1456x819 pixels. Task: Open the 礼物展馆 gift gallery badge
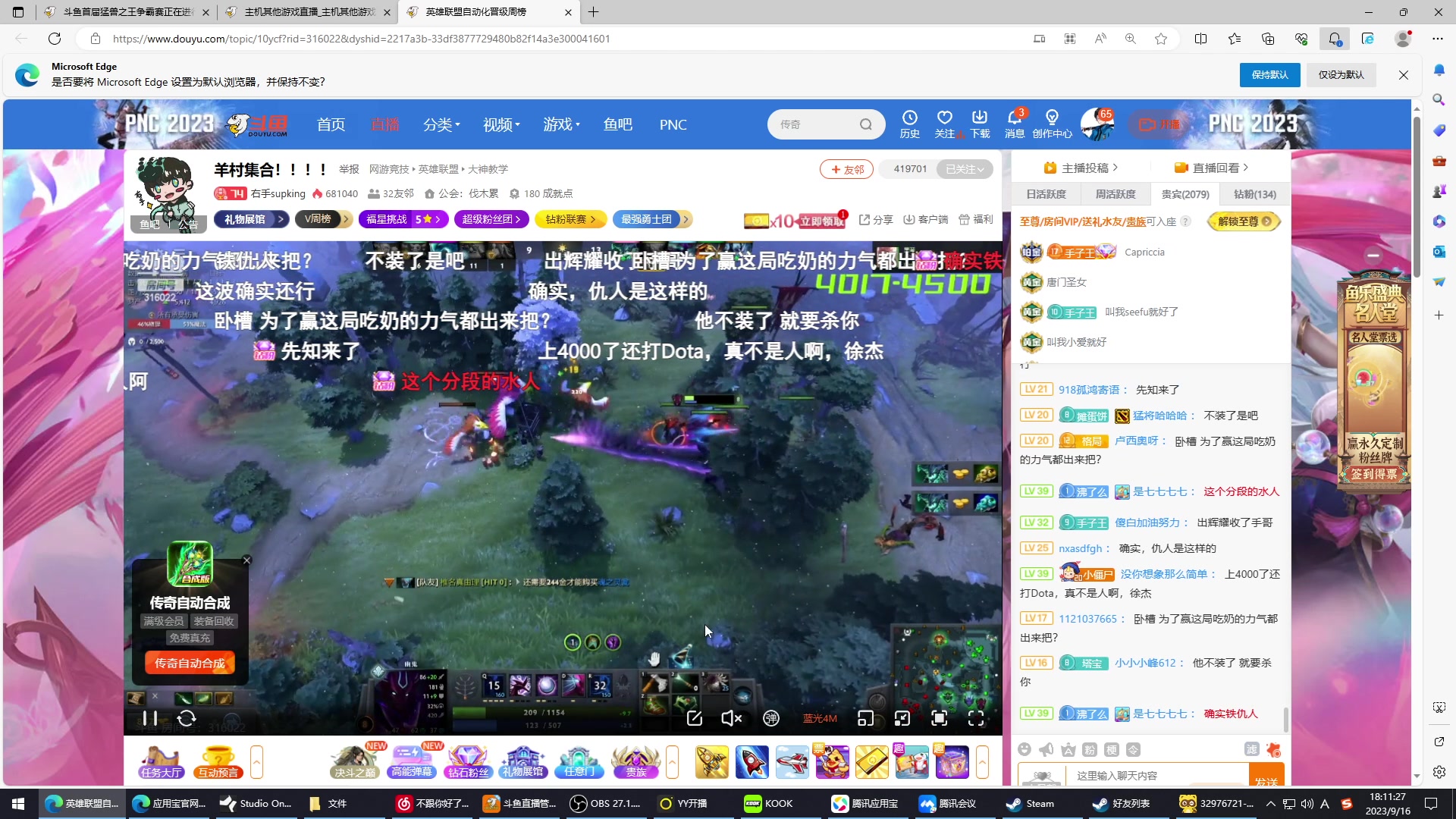click(x=251, y=219)
